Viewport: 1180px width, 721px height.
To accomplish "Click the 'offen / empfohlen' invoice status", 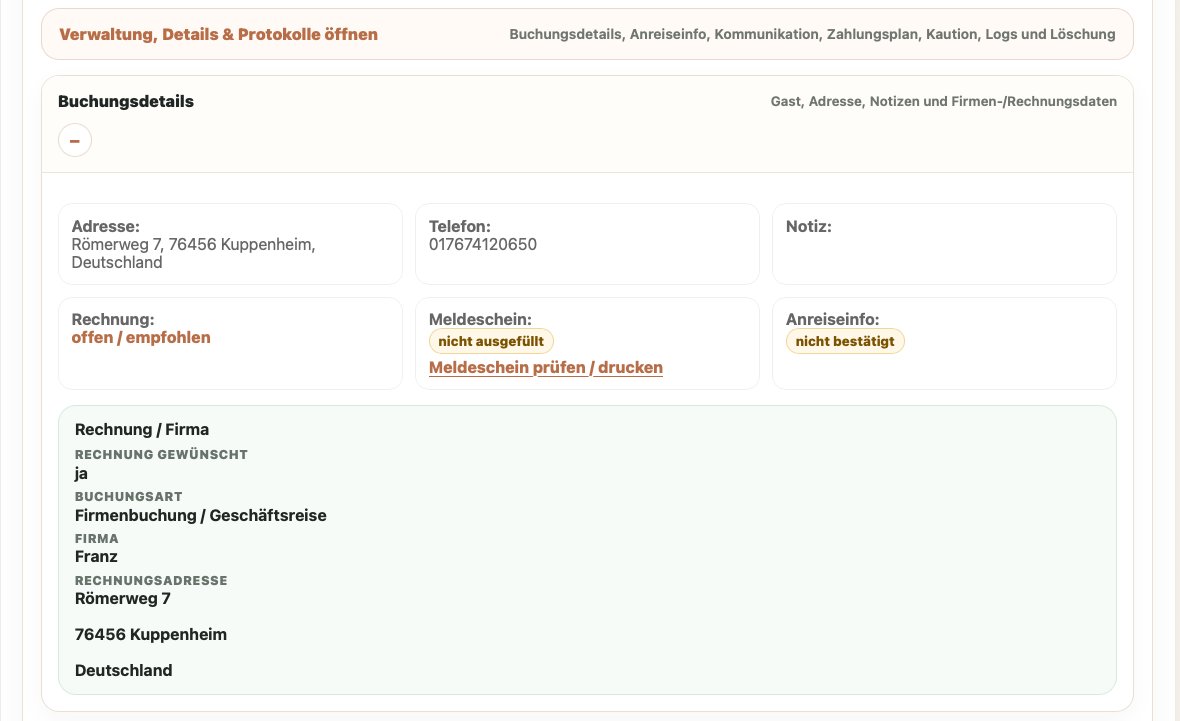I will [x=141, y=337].
